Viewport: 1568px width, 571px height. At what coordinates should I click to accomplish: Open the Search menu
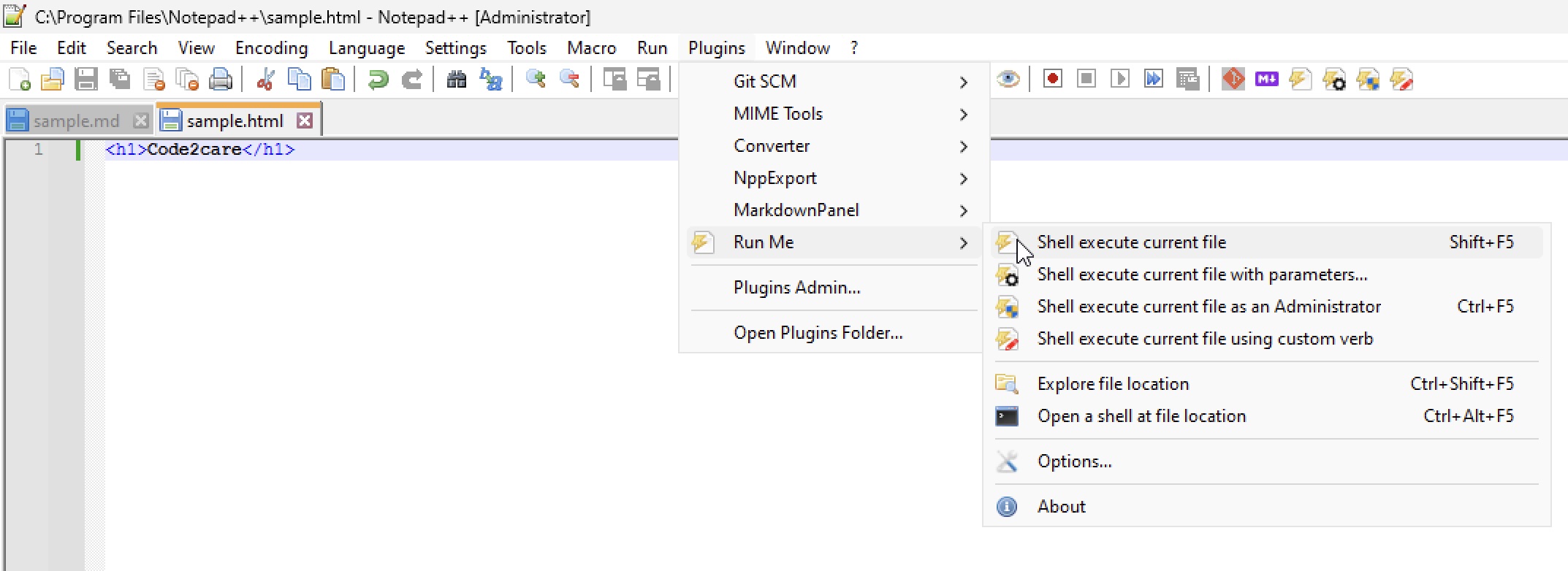(x=132, y=48)
